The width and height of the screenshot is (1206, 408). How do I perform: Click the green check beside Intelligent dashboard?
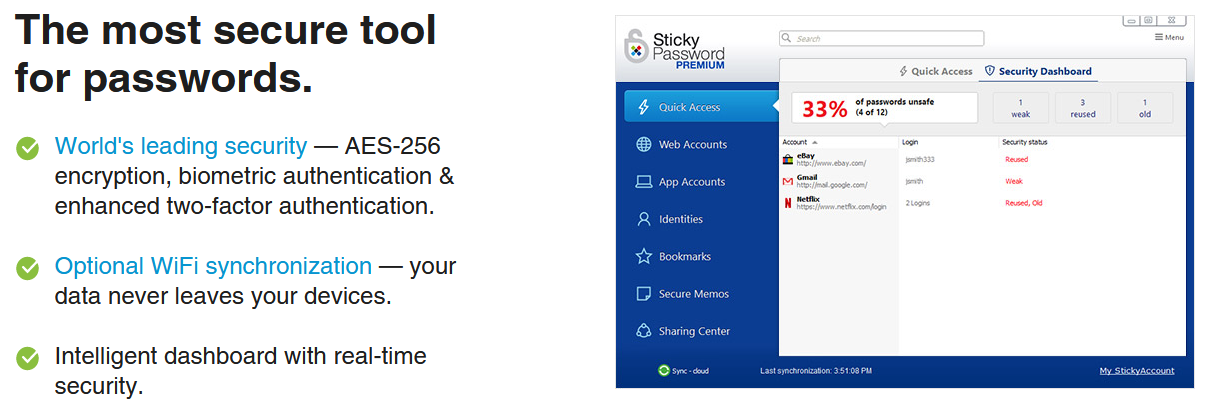coord(28,358)
